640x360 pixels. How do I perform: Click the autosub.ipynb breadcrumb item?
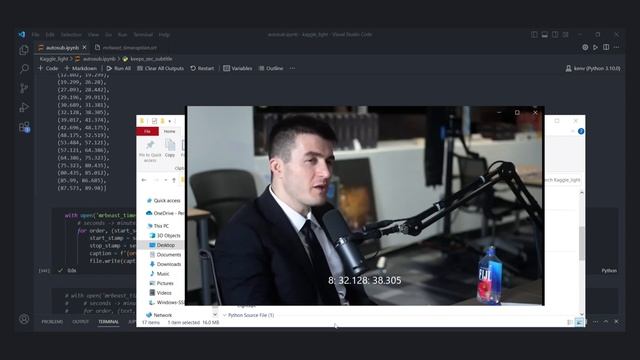coord(96,59)
